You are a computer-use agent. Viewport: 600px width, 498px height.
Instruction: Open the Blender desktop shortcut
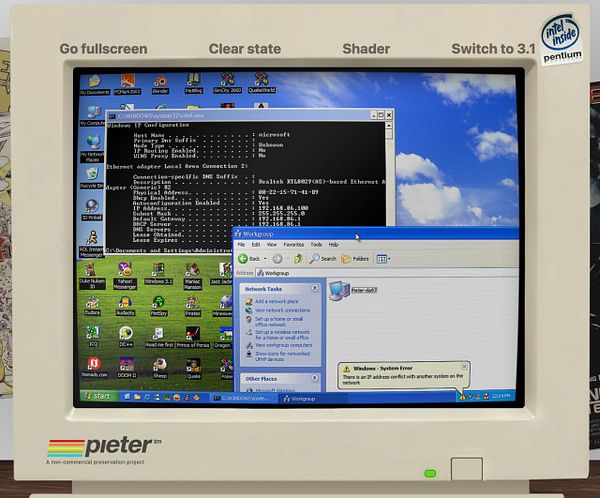point(160,85)
